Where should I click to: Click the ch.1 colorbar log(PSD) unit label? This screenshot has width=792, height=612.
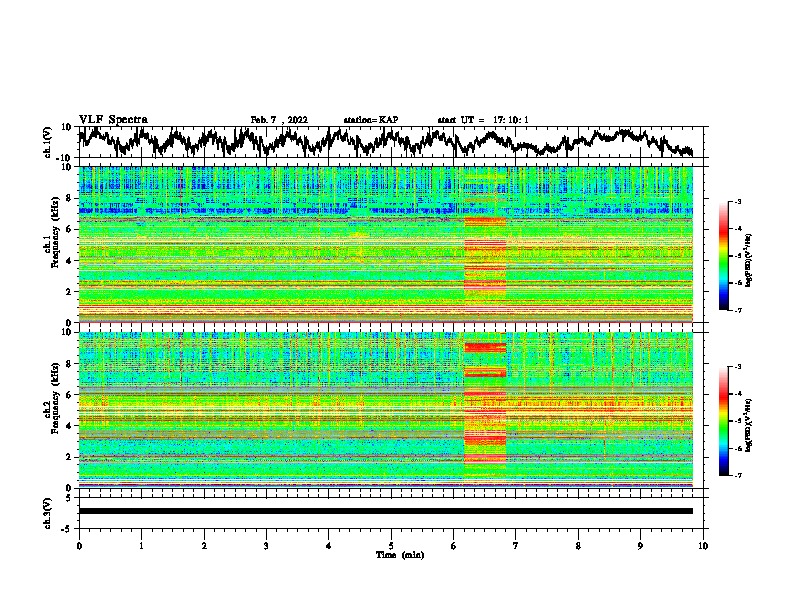coord(749,260)
